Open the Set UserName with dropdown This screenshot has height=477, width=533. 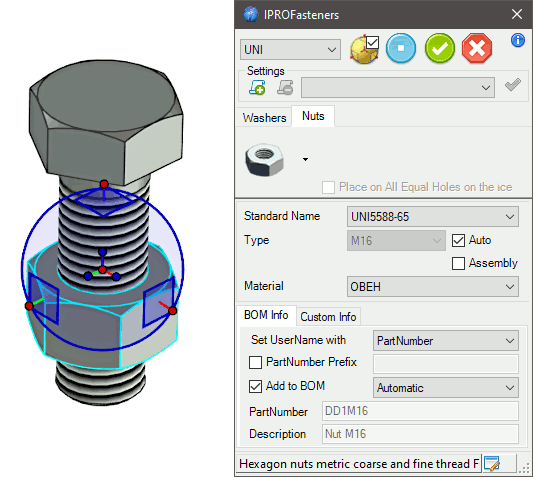[446, 341]
